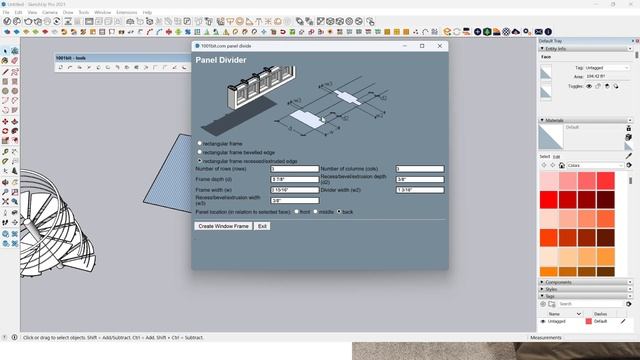Click Create Material icon in Materials panel
Screen dimensions: 640x360
point(629,137)
